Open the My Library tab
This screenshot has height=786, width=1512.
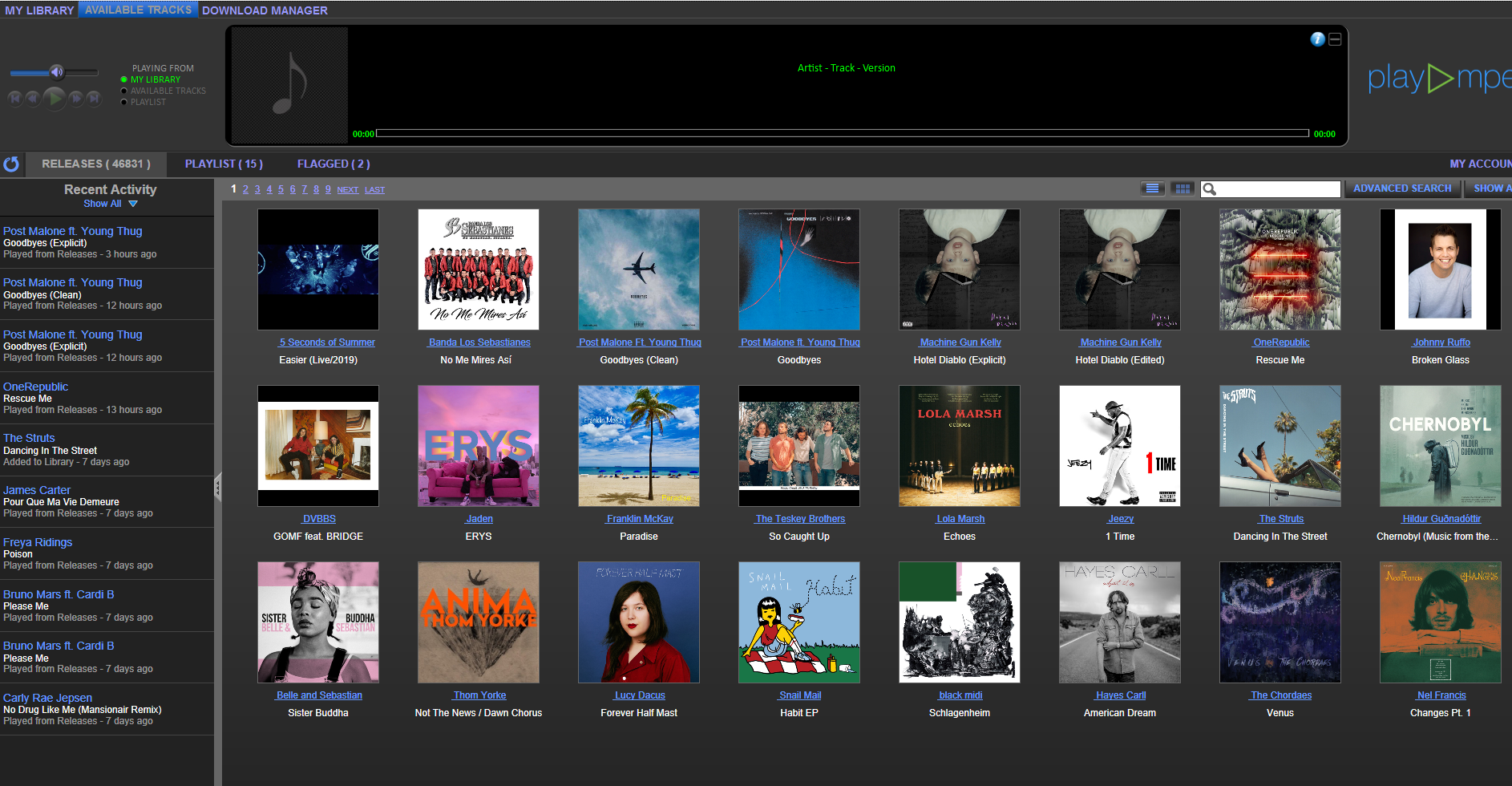39,10
